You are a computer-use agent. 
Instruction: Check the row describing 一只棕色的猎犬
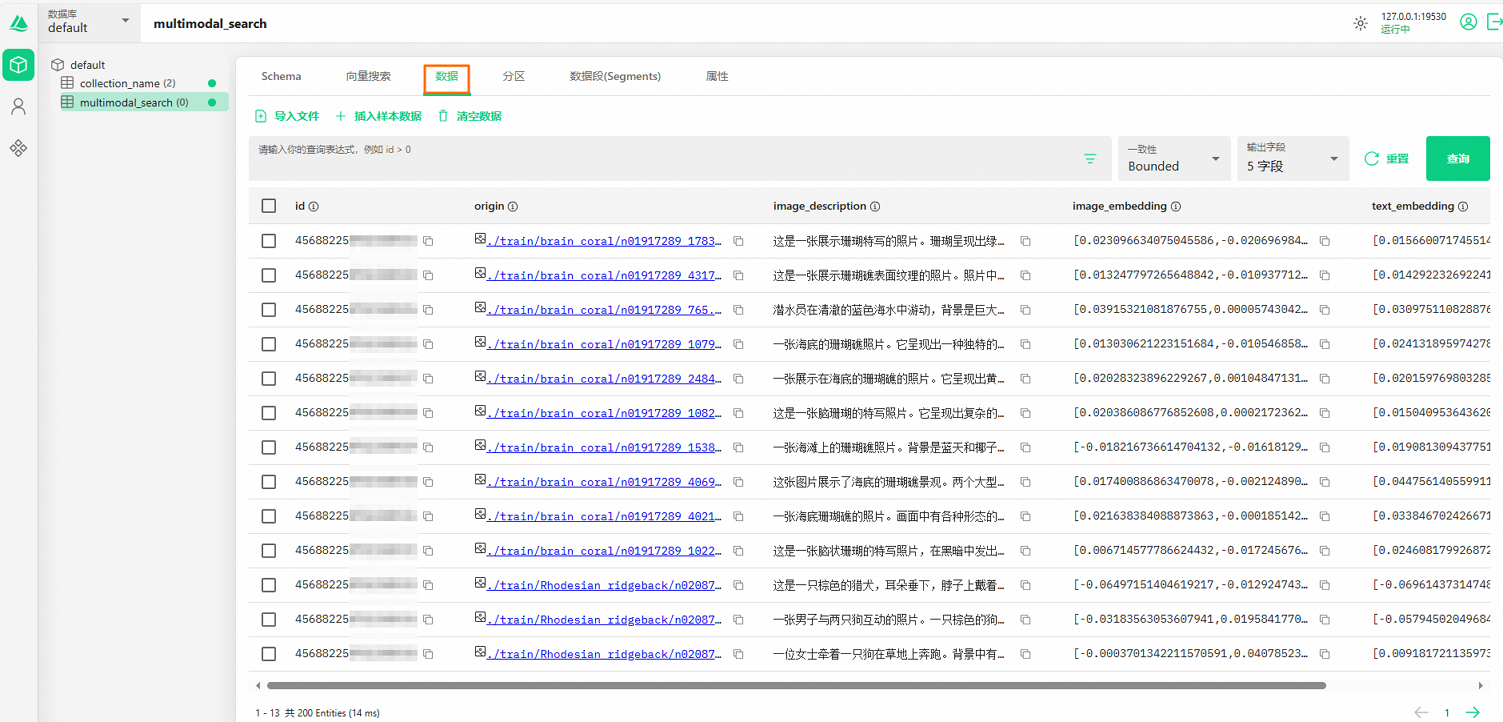(x=269, y=585)
